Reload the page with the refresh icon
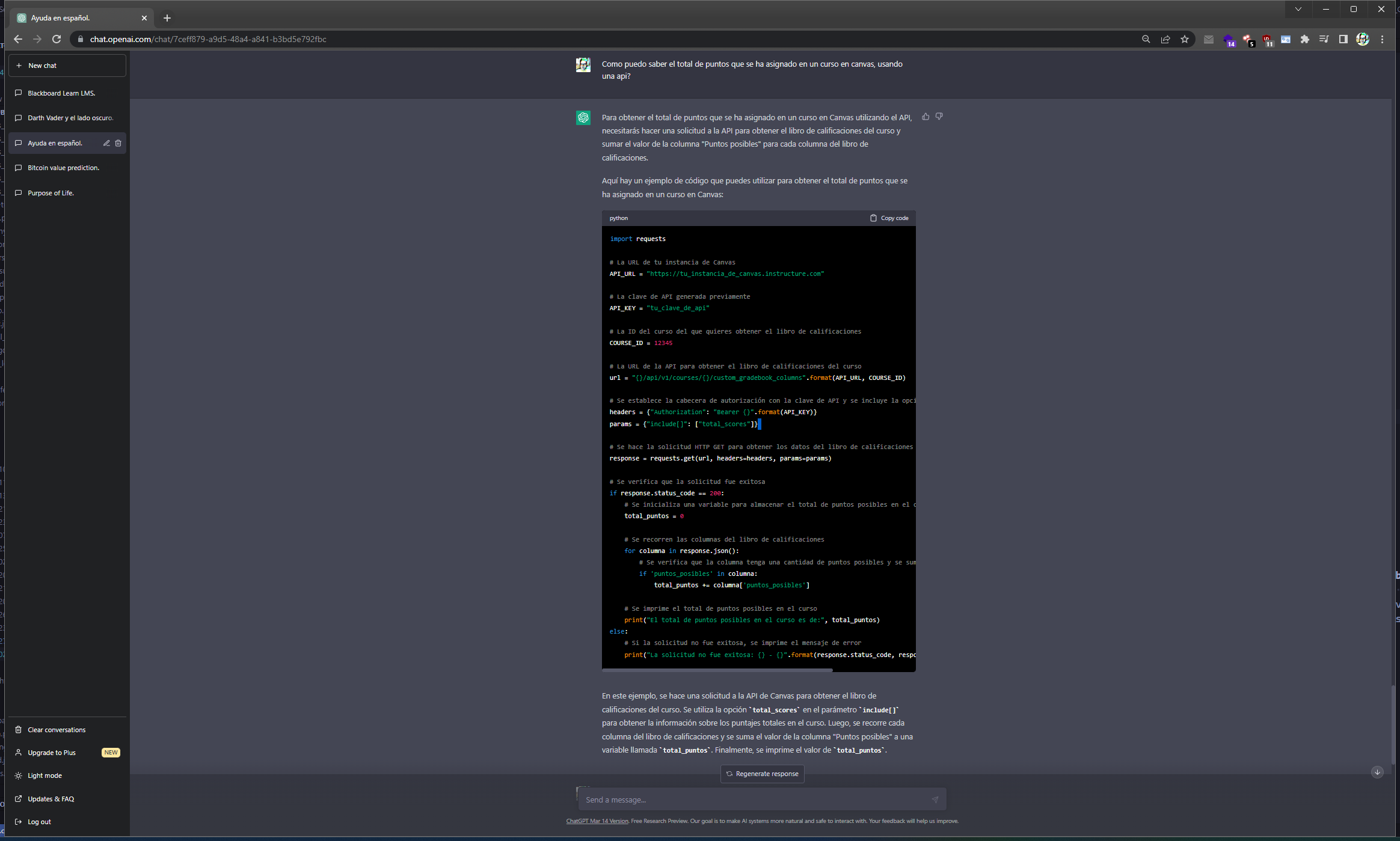Image resolution: width=1400 pixels, height=841 pixels. 57,39
